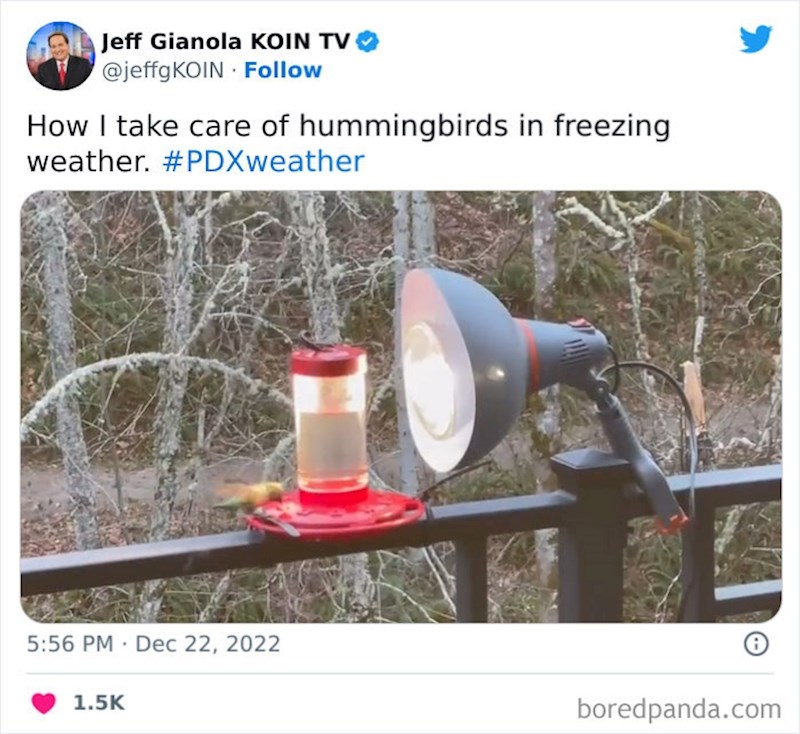Image resolution: width=800 pixels, height=734 pixels.
Task: Click the blue verified checkmark badge
Action: 367,41
